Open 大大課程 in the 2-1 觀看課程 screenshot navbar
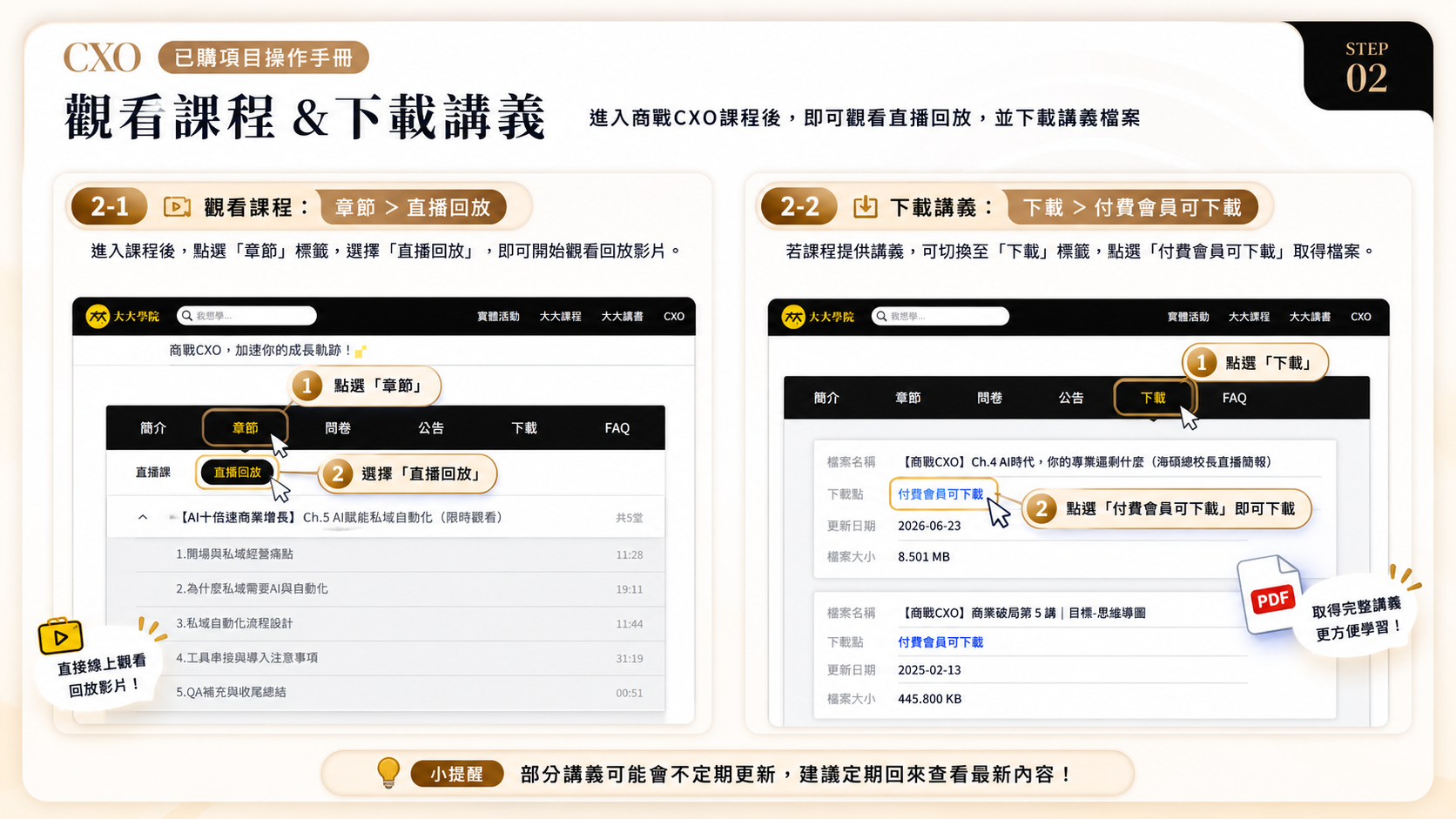Image resolution: width=1456 pixels, height=819 pixels. tap(560, 317)
